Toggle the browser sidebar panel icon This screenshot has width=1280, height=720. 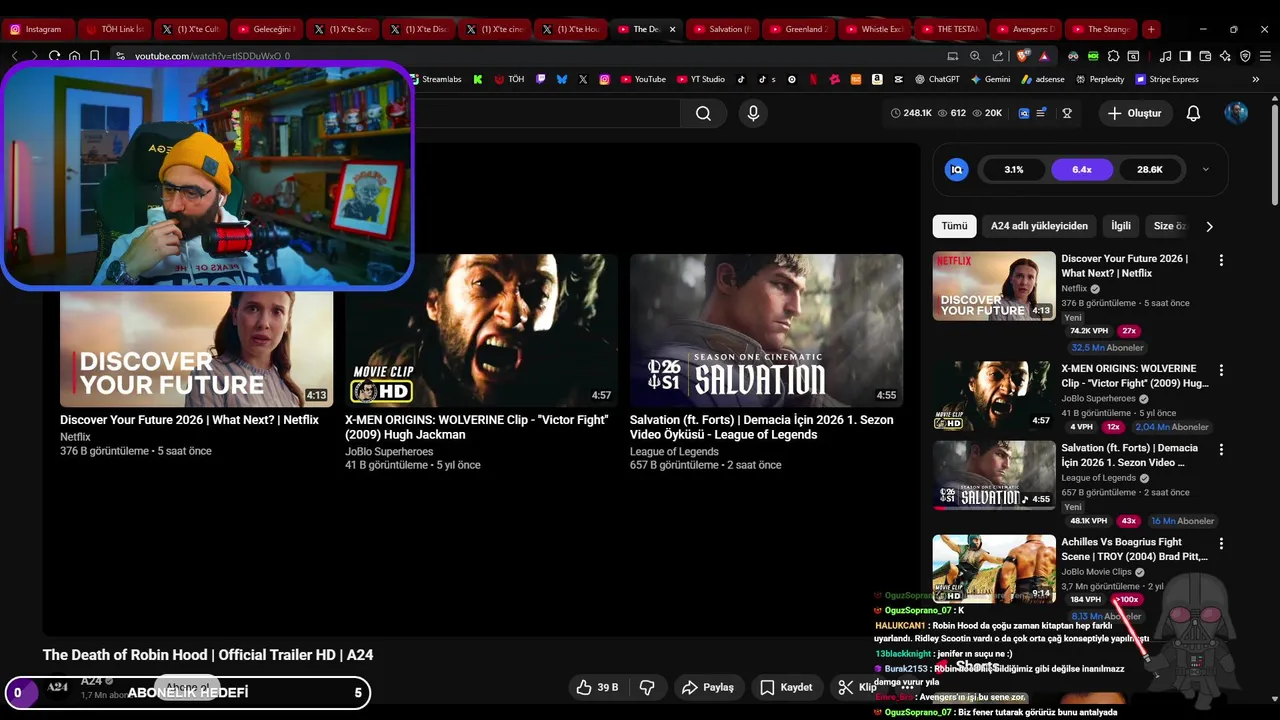point(1185,56)
